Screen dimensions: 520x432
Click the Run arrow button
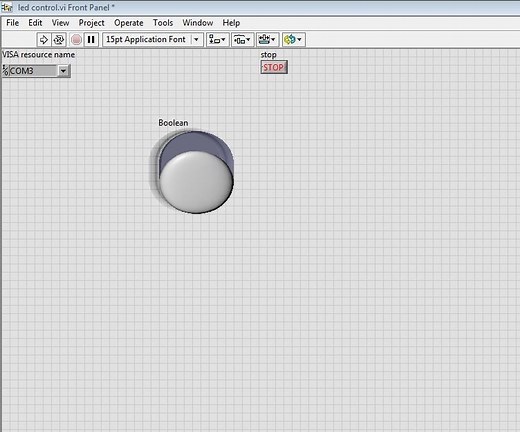click(x=44, y=40)
